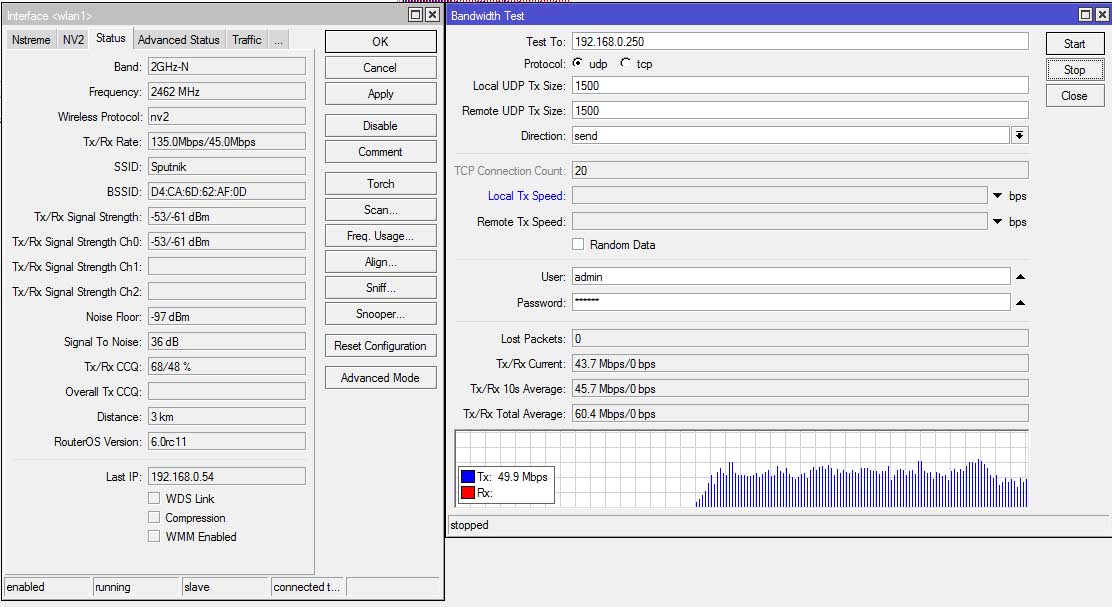
Task: Show more tabs with ellipsis tab
Action: pyautogui.click(x=279, y=40)
